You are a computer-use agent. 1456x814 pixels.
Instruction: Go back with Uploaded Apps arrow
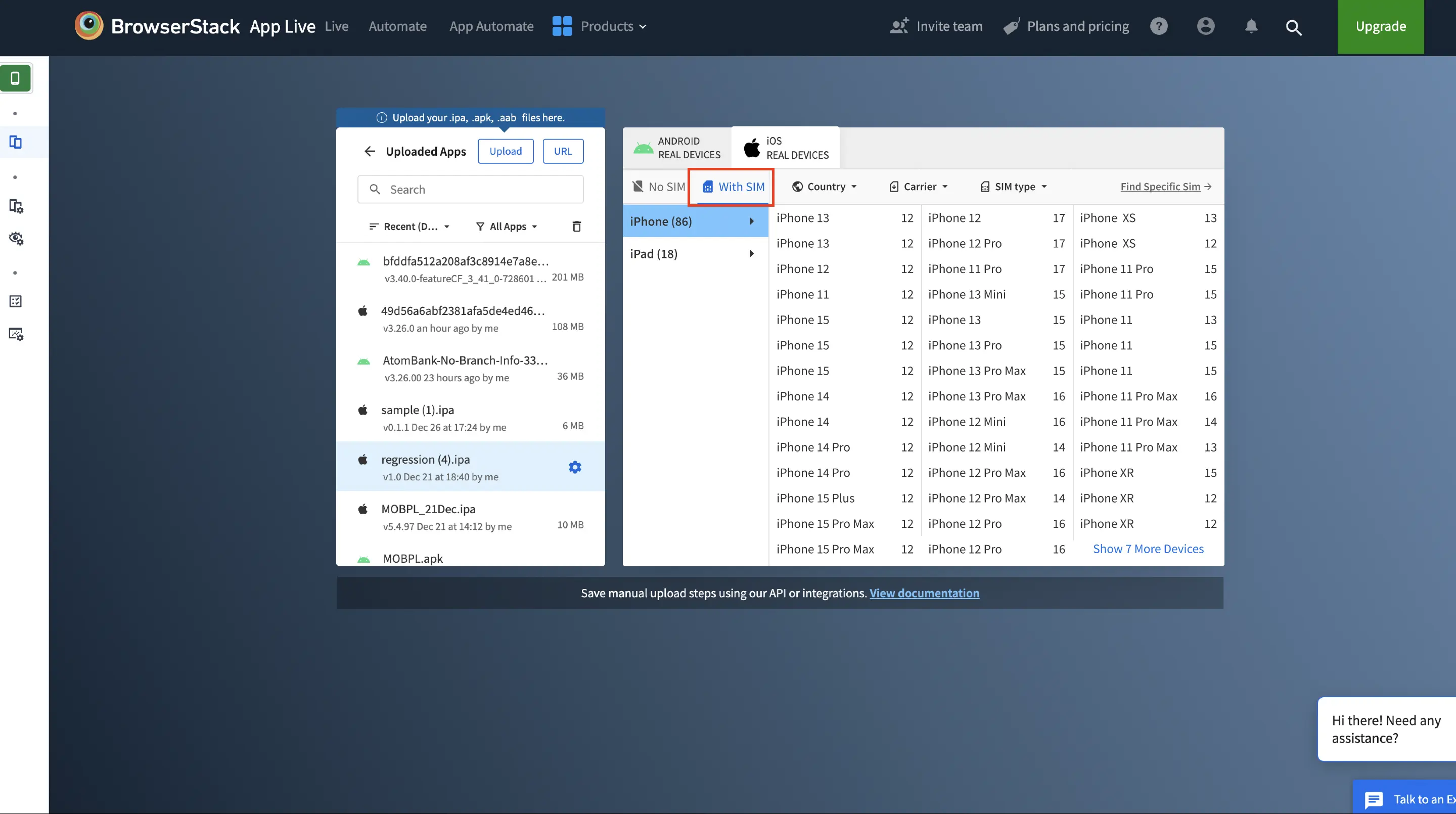370,151
